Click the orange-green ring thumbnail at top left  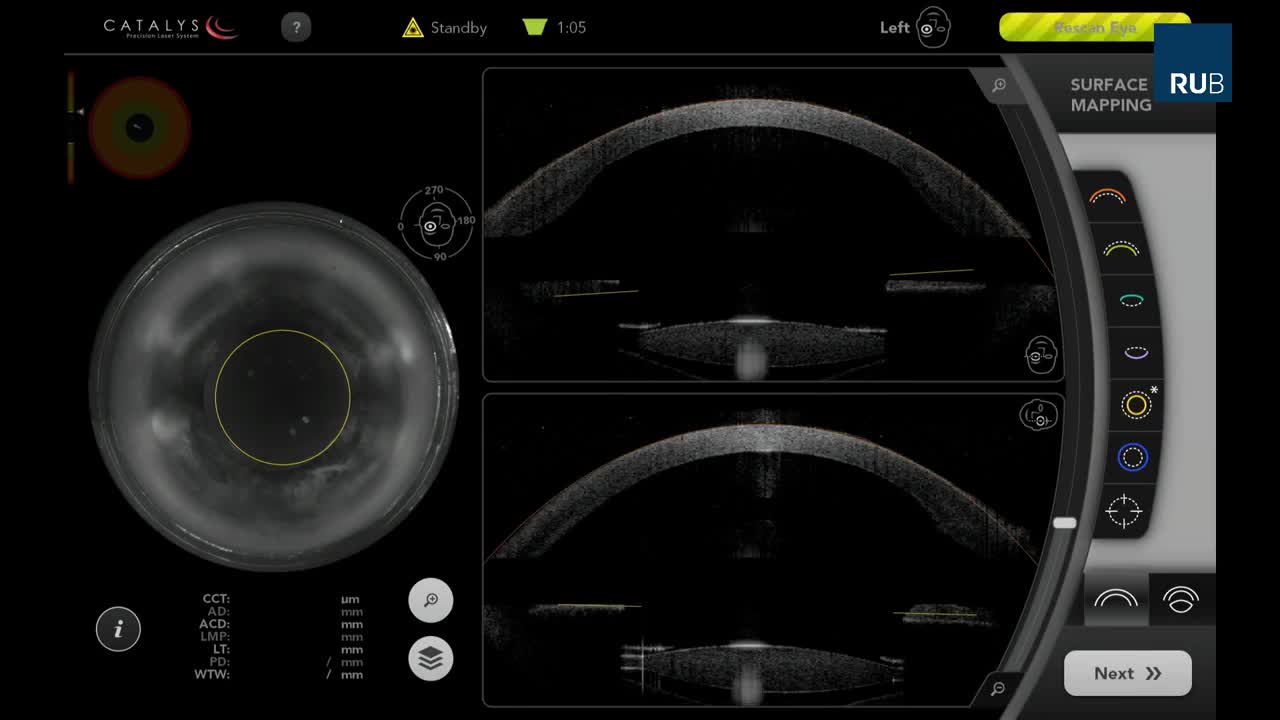pos(139,127)
